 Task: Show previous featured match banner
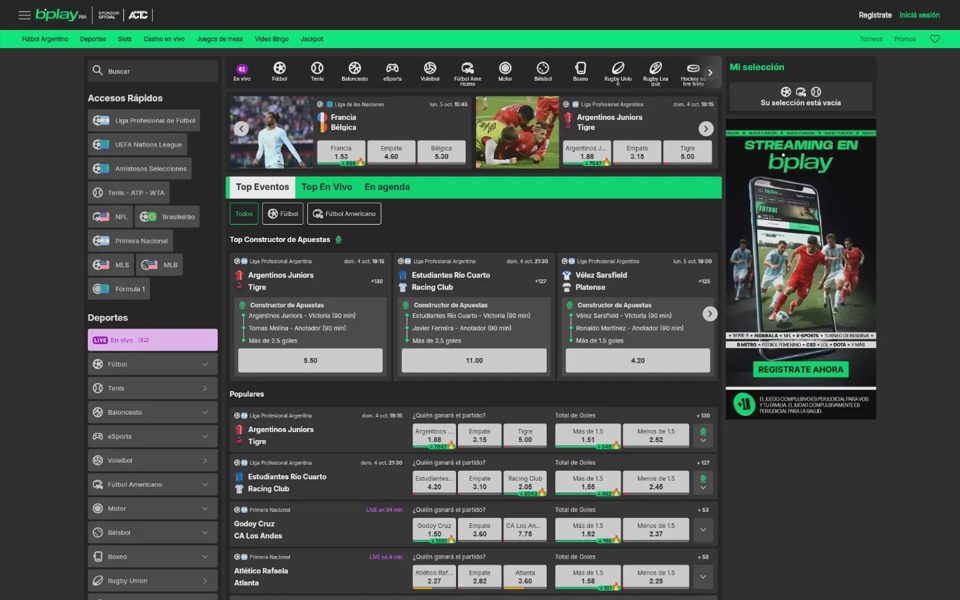coord(241,129)
